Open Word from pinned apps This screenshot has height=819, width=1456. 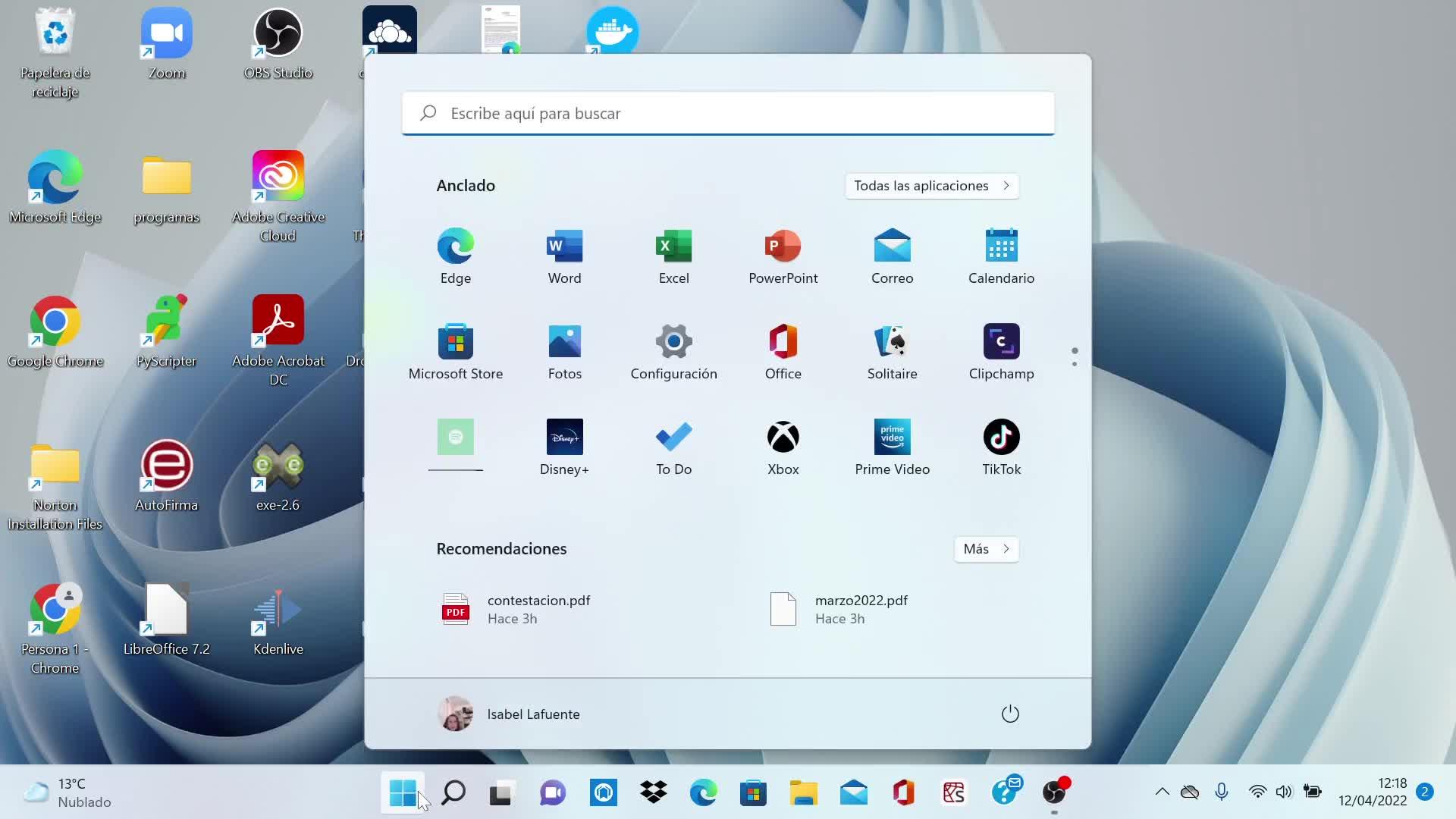(x=564, y=256)
